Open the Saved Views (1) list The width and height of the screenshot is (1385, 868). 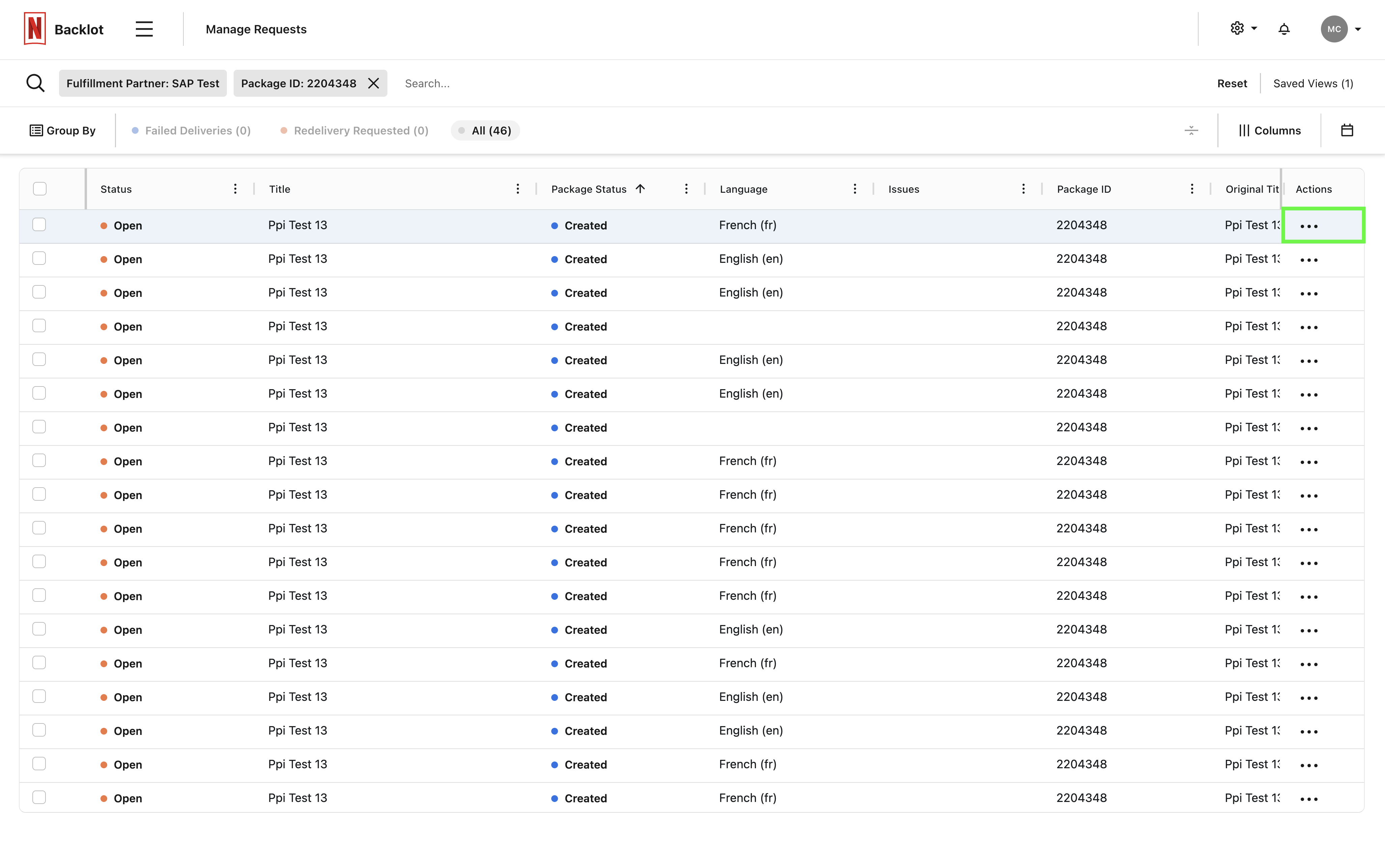[1313, 83]
